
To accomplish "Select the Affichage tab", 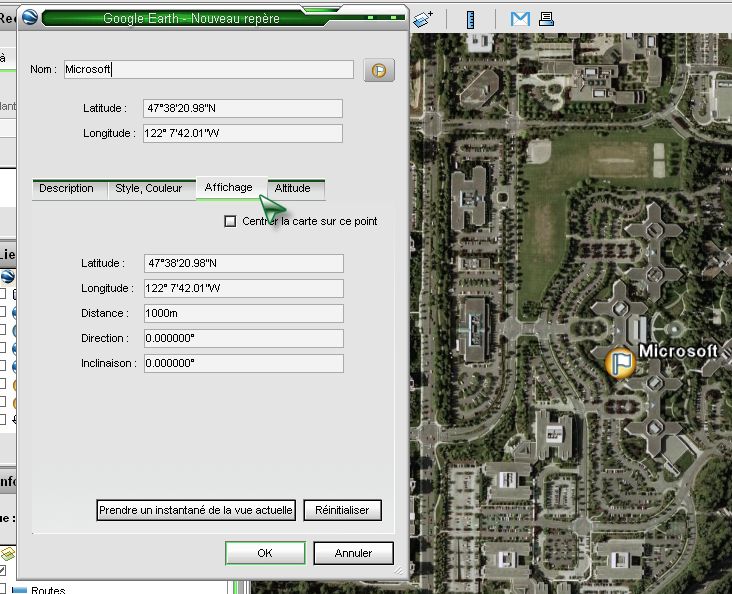I will coord(229,188).
